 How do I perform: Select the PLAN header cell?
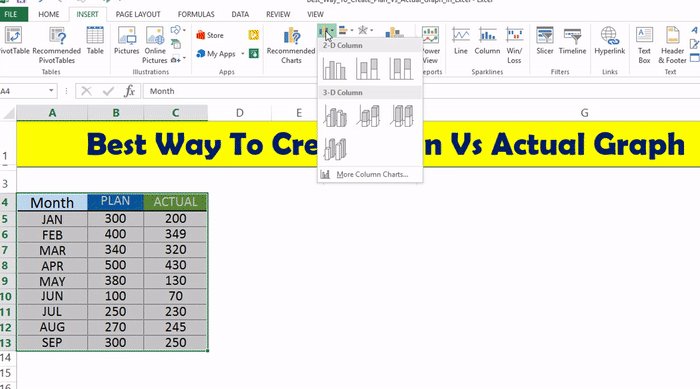(x=116, y=202)
